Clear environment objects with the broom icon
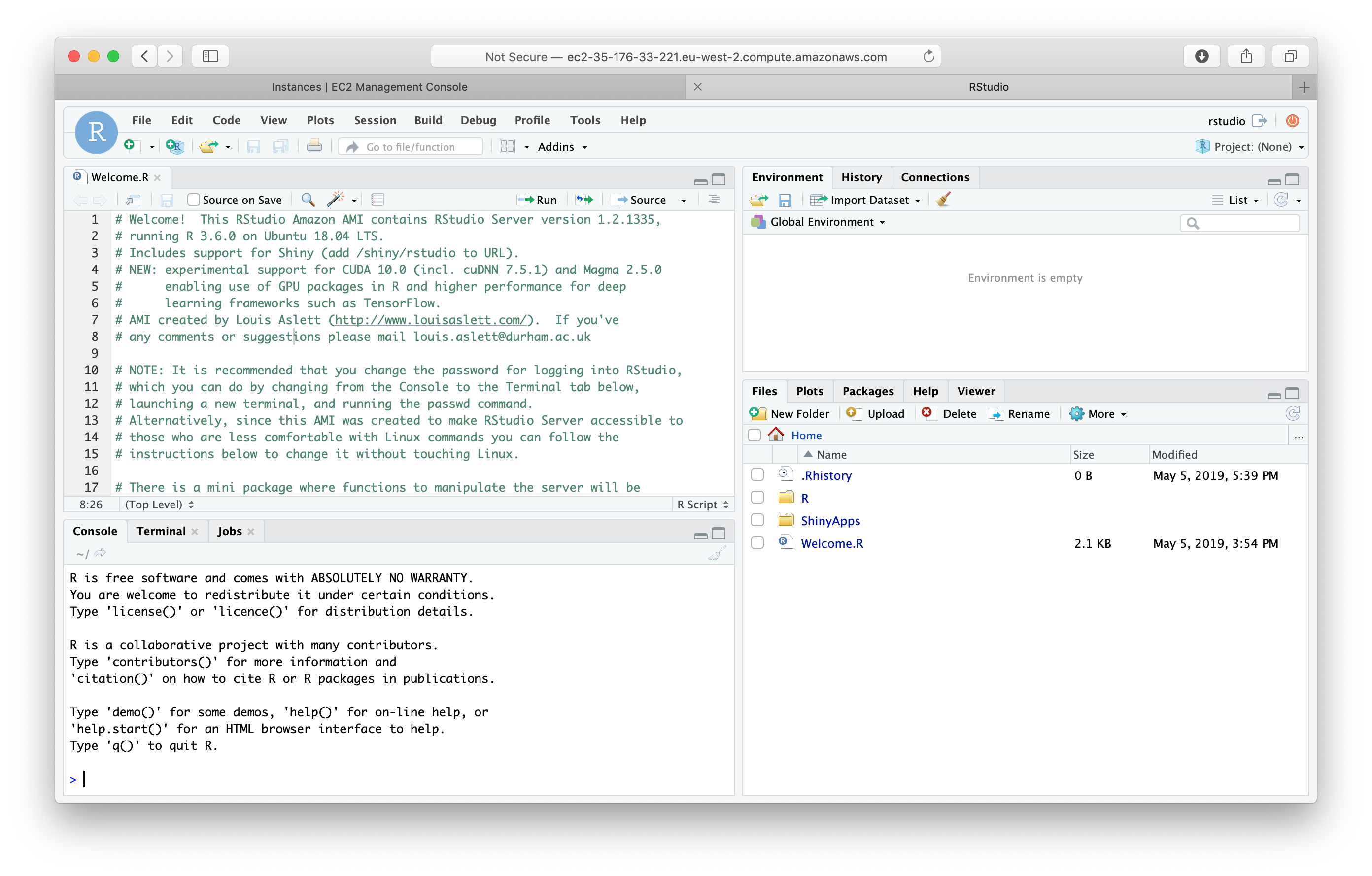Image resolution: width=1372 pixels, height=876 pixels. point(944,199)
